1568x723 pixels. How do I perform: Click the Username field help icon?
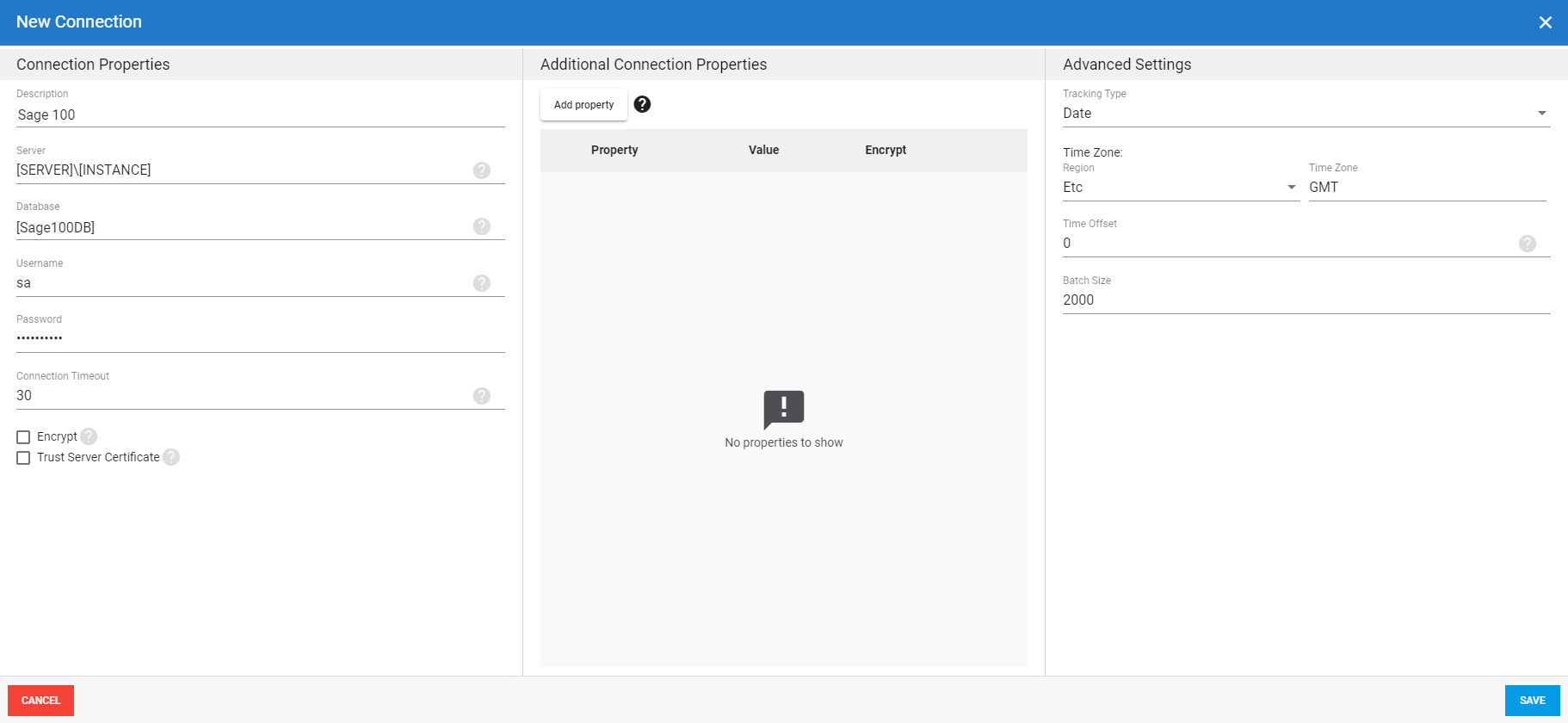tap(482, 283)
